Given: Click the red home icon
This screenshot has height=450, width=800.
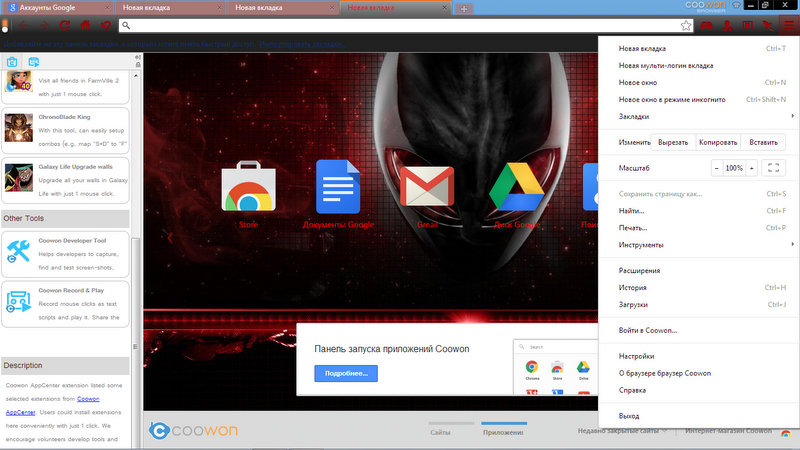Looking at the screenshot, I should tap(85, 25).
